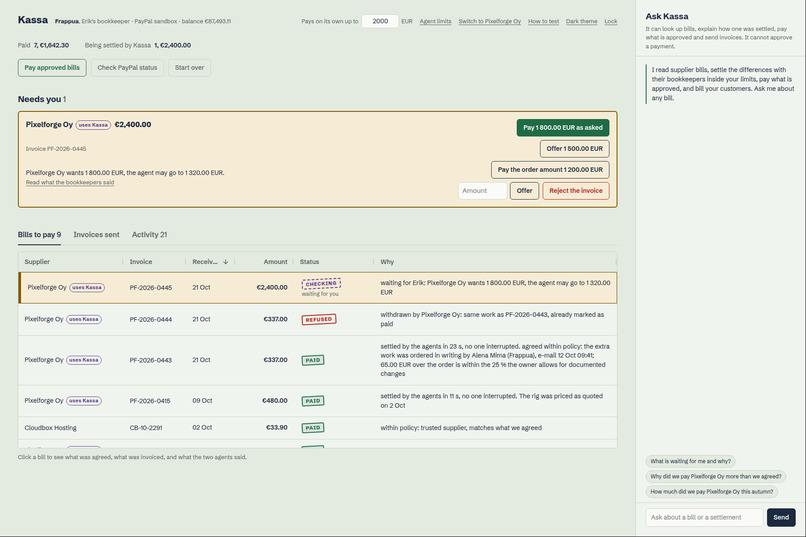Click PAID stamp on PF-2026-0415 row
806x537 pixels.
point(313,401)
